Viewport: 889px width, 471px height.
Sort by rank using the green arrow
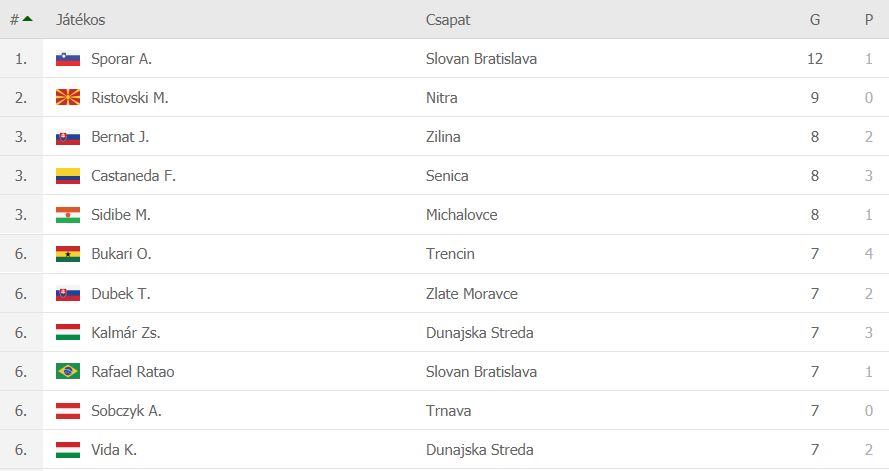click(x=27, y=19)
